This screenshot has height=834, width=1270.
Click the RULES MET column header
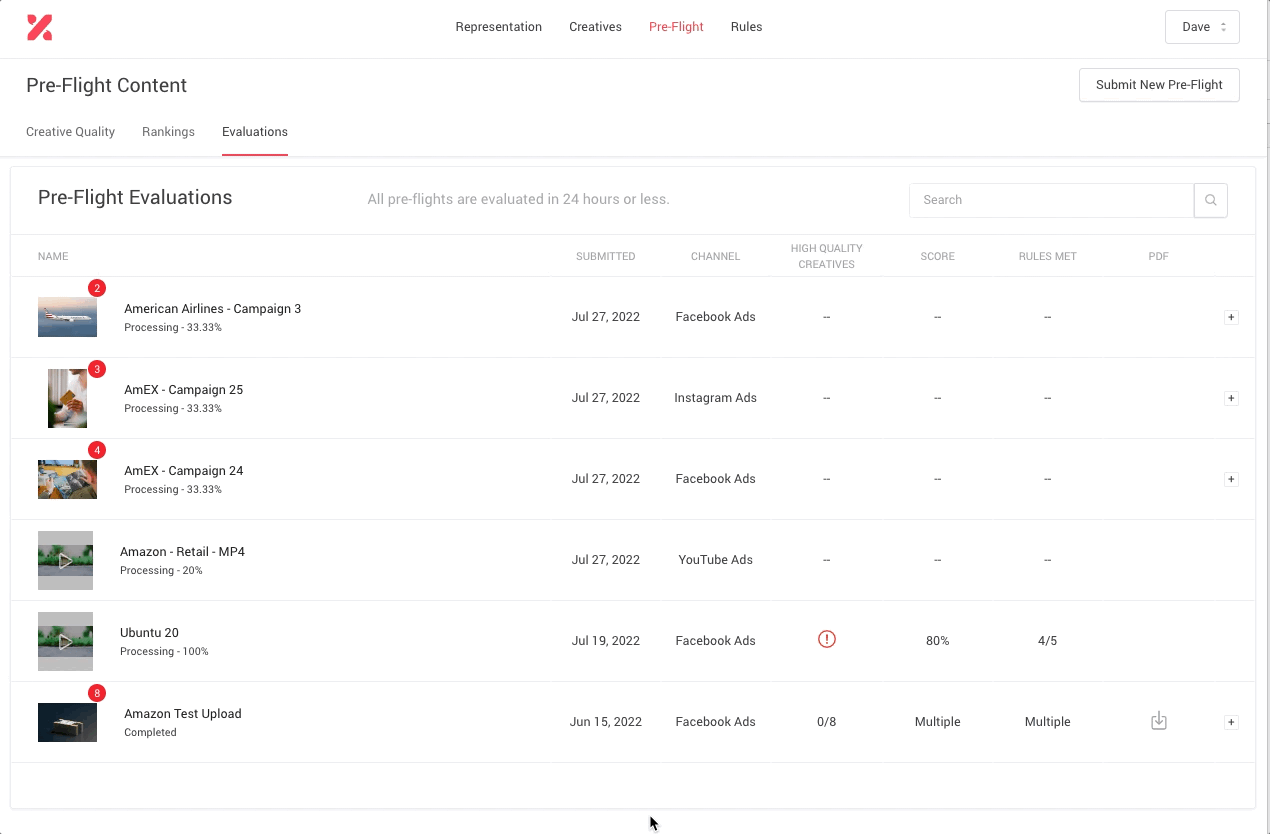tap(1047, 256)
